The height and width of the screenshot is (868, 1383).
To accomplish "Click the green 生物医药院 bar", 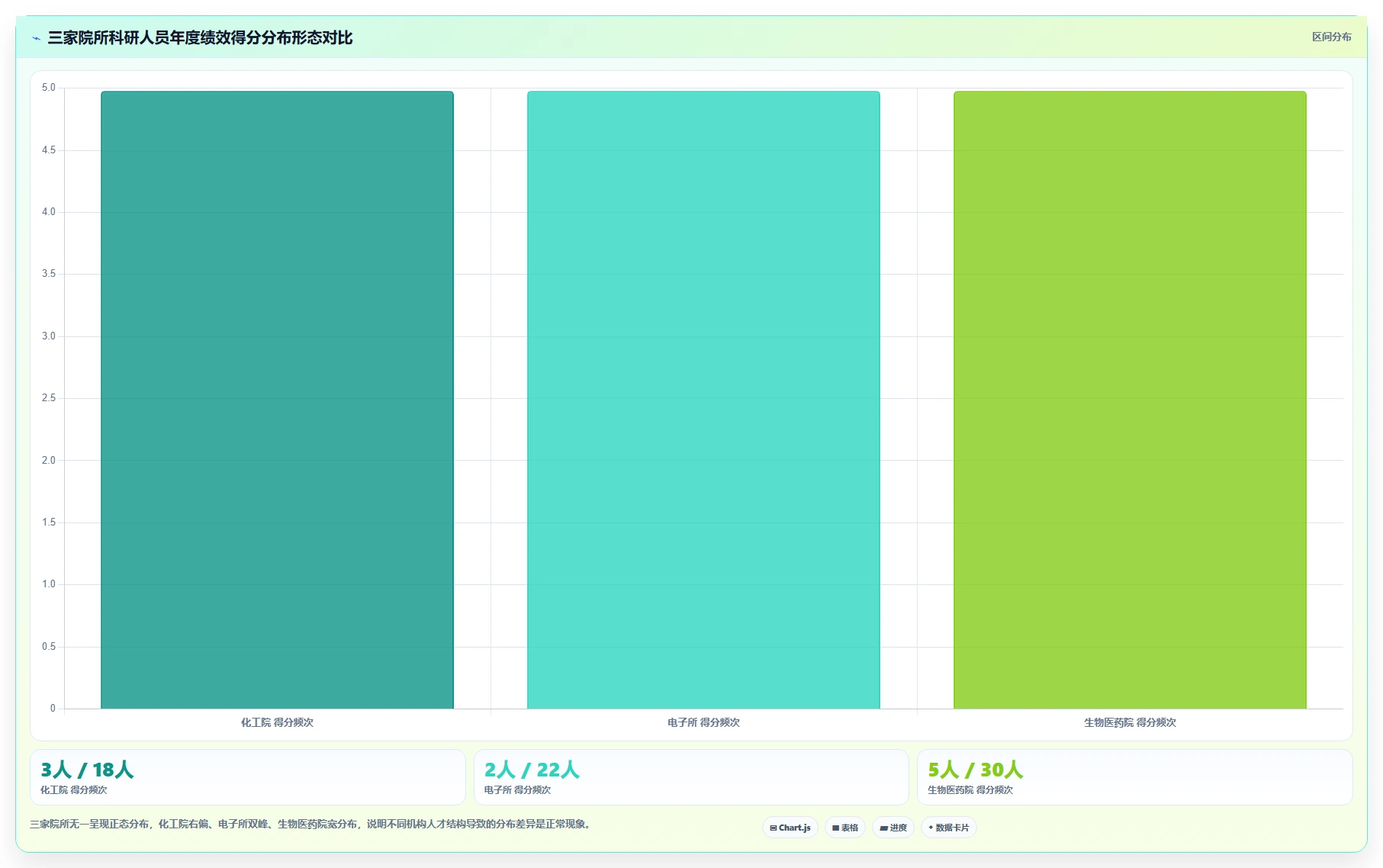I will (1130, 400).
